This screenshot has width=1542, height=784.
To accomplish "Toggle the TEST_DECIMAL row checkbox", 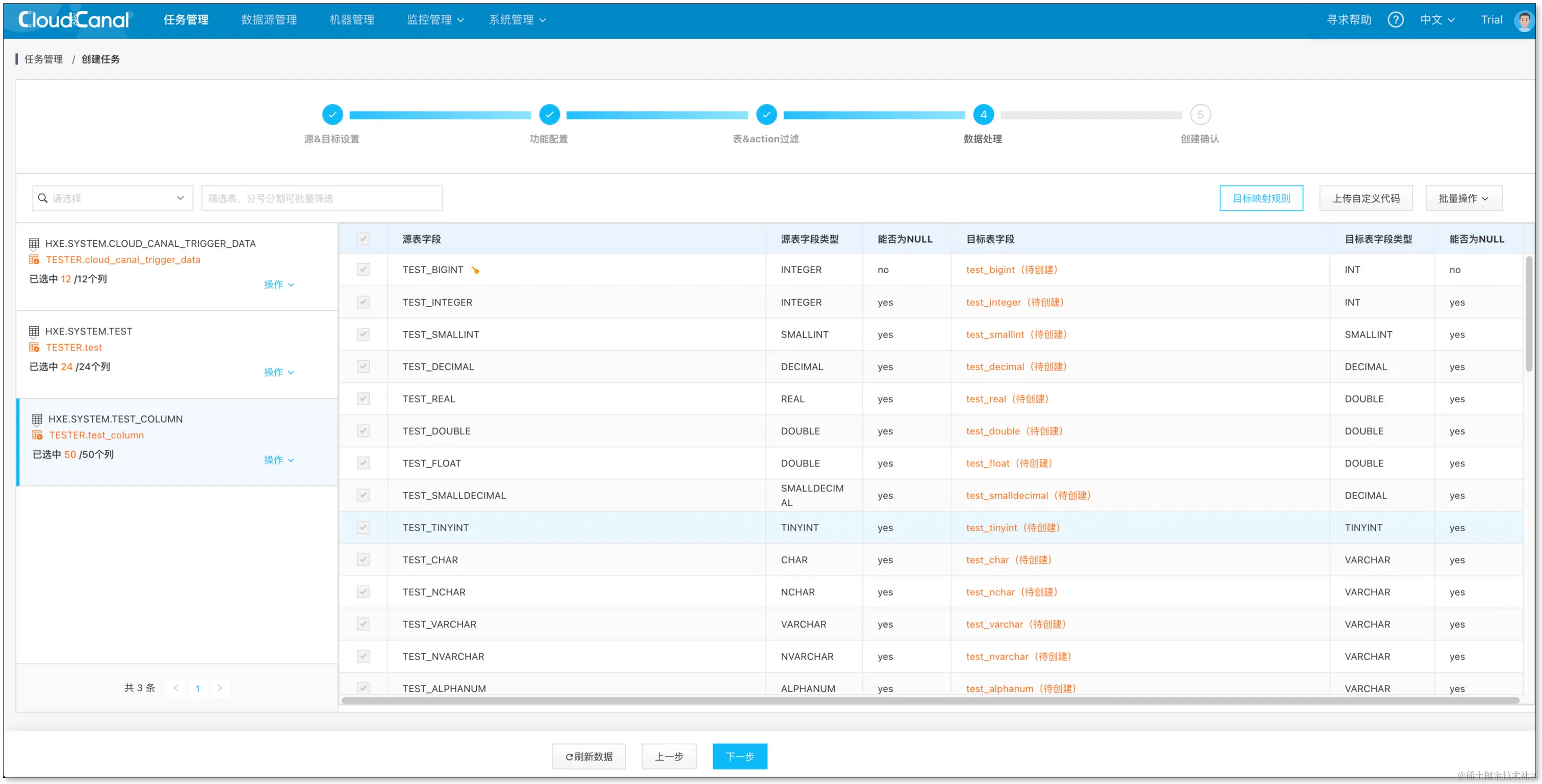I will [x=364, y=367].
